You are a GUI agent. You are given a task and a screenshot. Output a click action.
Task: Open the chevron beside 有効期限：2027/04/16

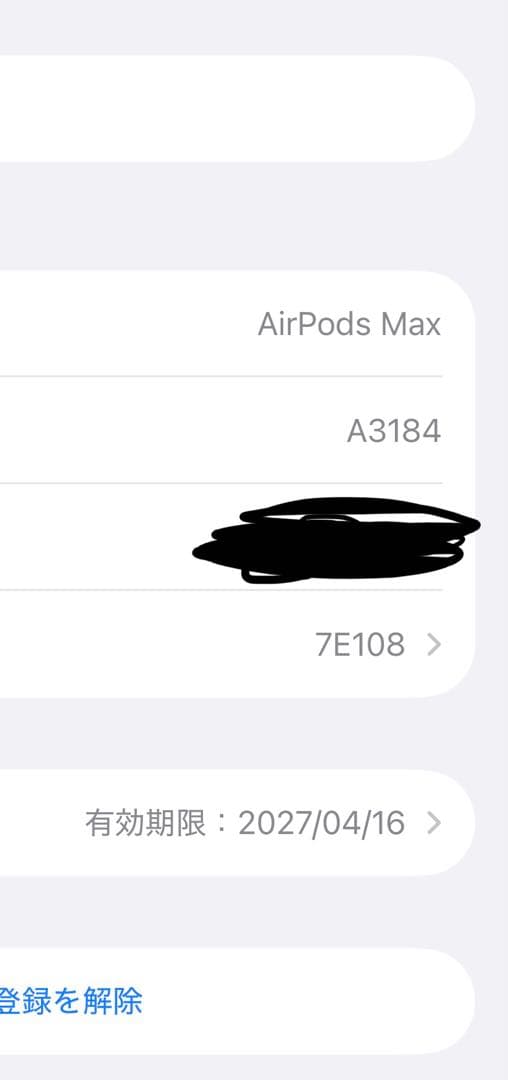pyautogui.click(x=433, y=822)
